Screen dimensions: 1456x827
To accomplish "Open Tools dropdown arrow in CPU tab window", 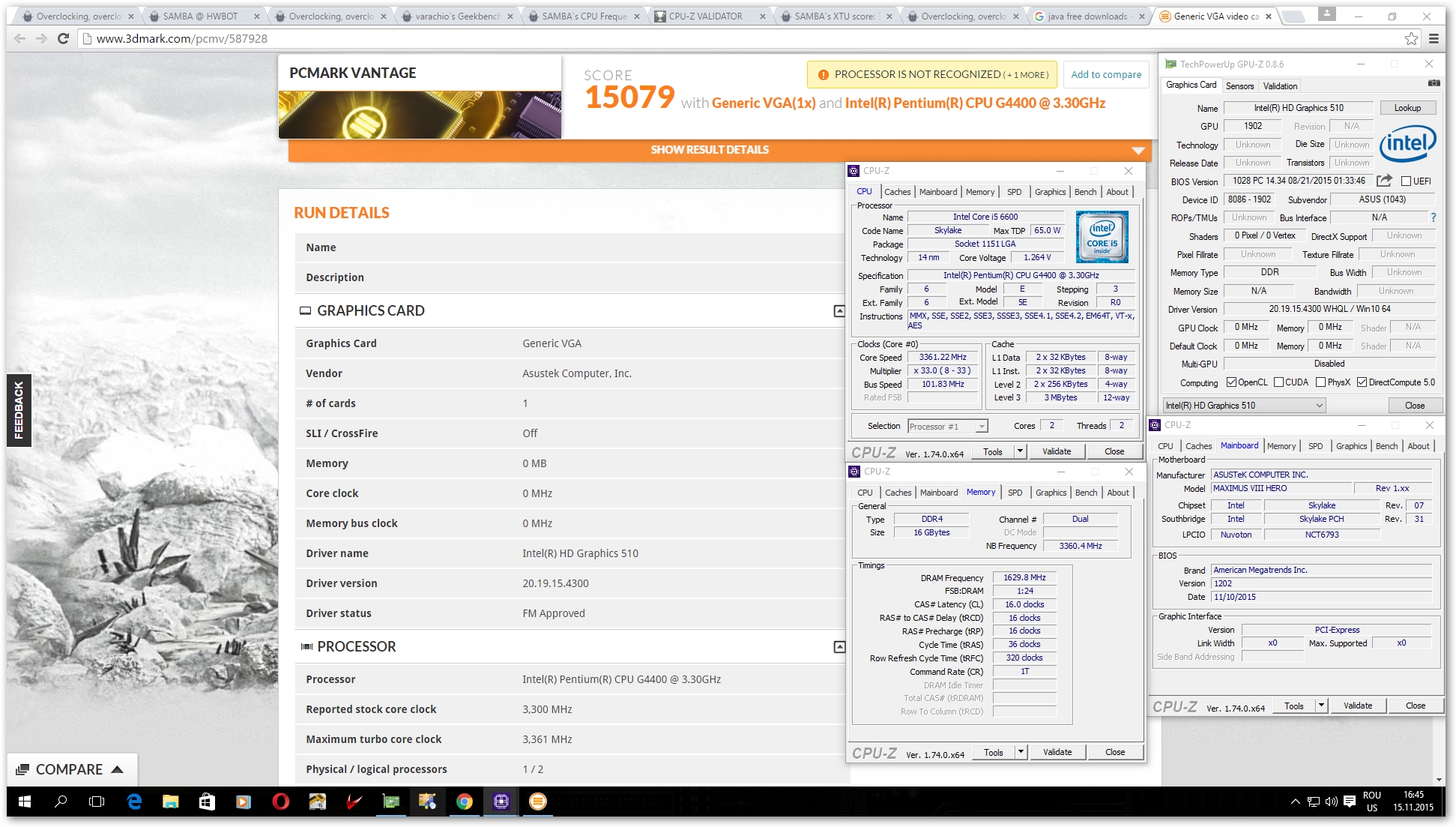I will [x=1020, y=451].
